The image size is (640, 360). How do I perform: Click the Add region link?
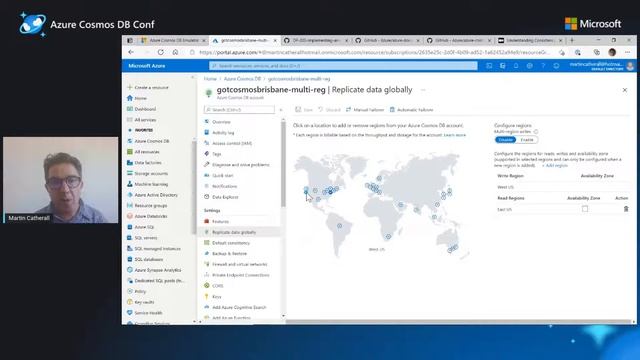tap(555, 166)
